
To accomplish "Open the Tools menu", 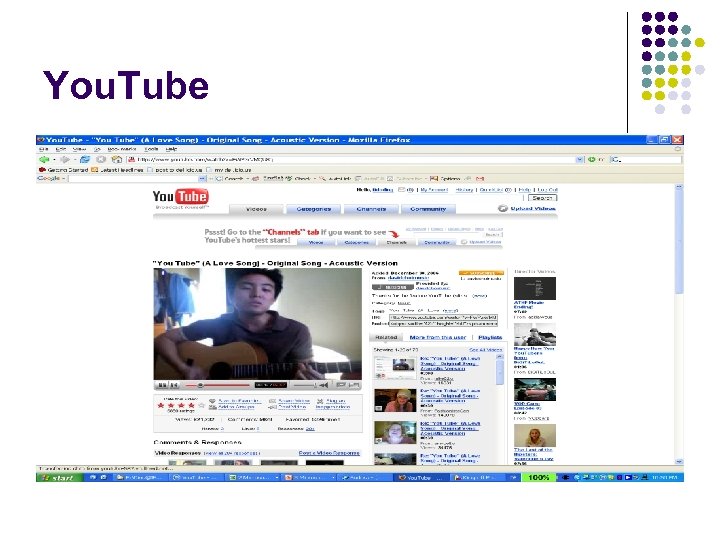I will 151,149.
